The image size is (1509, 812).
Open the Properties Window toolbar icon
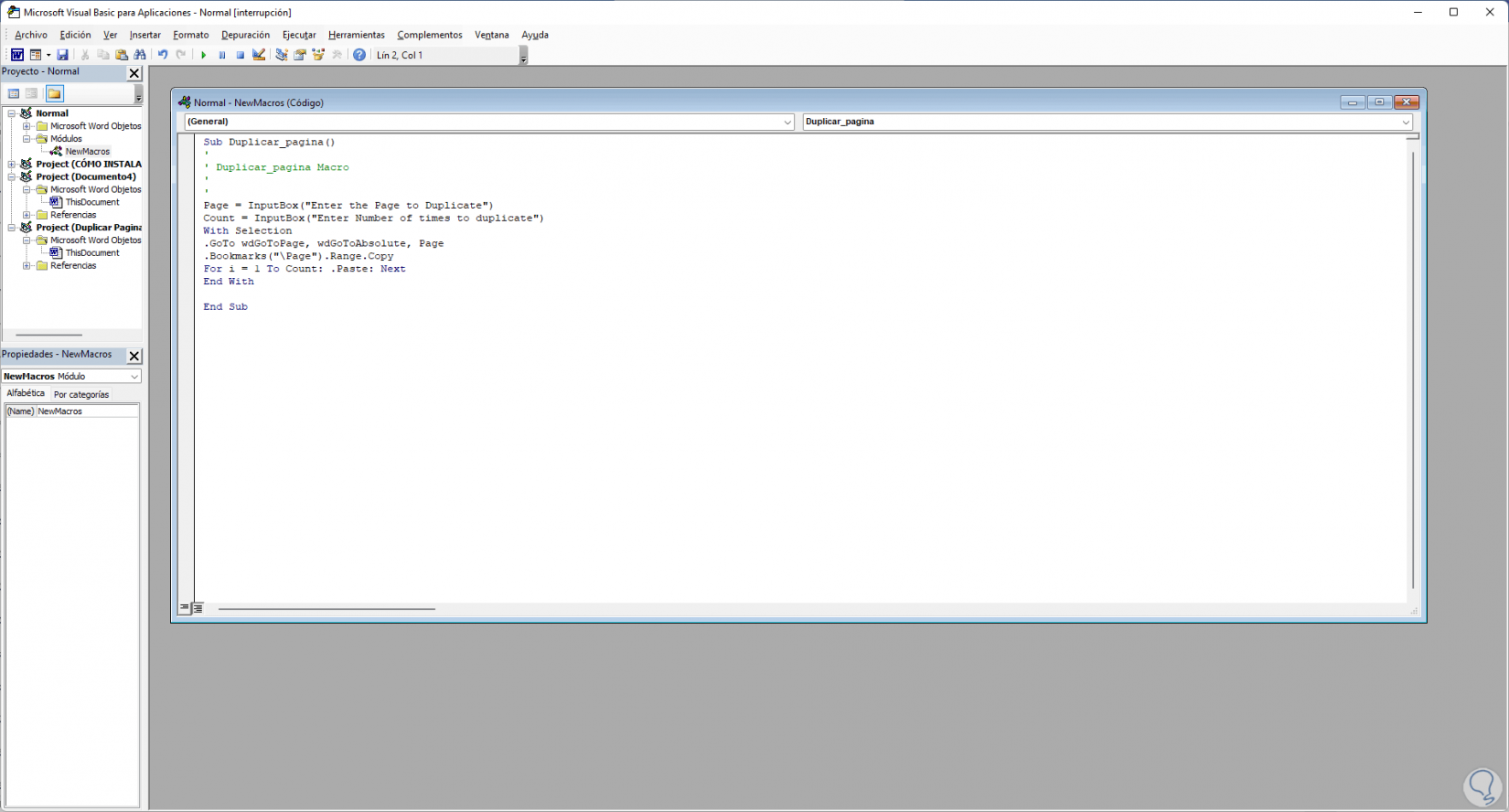pos(300,55)
